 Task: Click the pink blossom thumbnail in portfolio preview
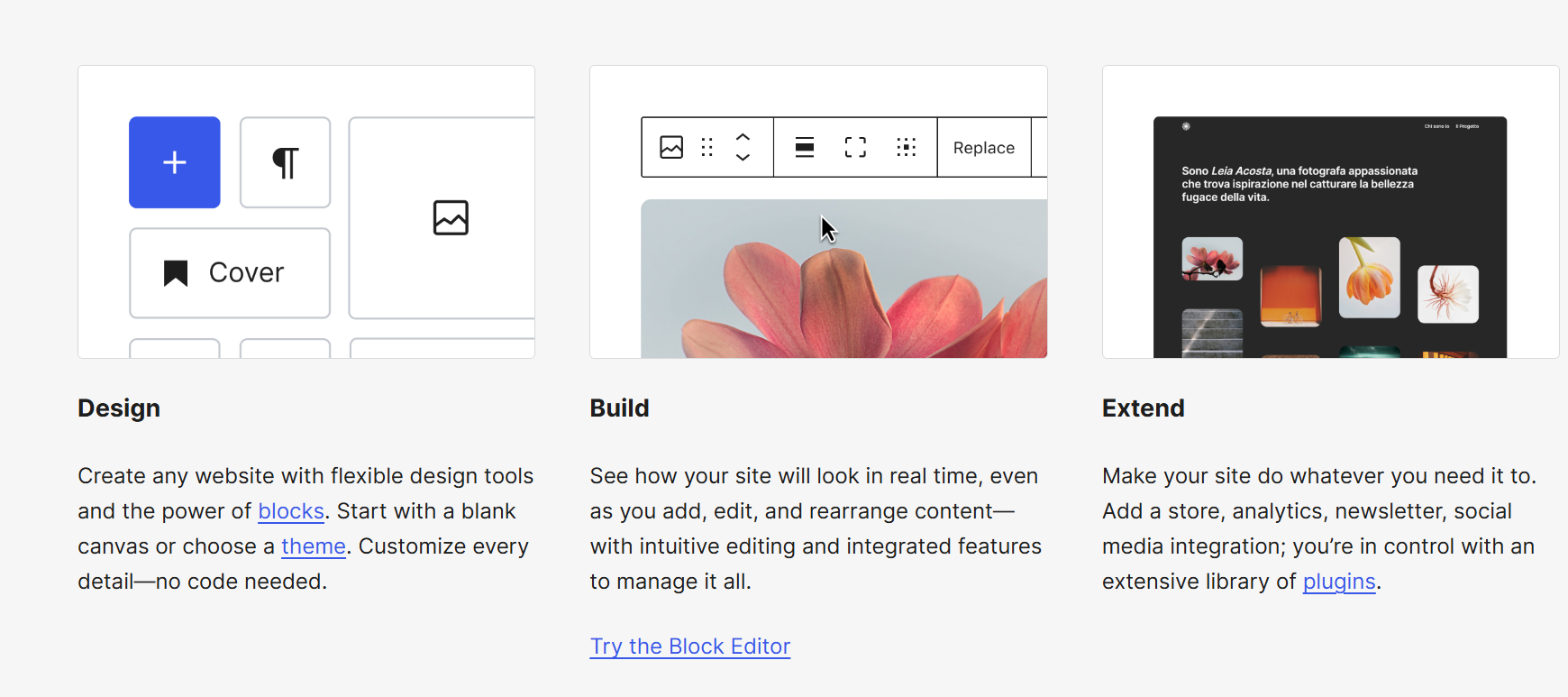1212,260
